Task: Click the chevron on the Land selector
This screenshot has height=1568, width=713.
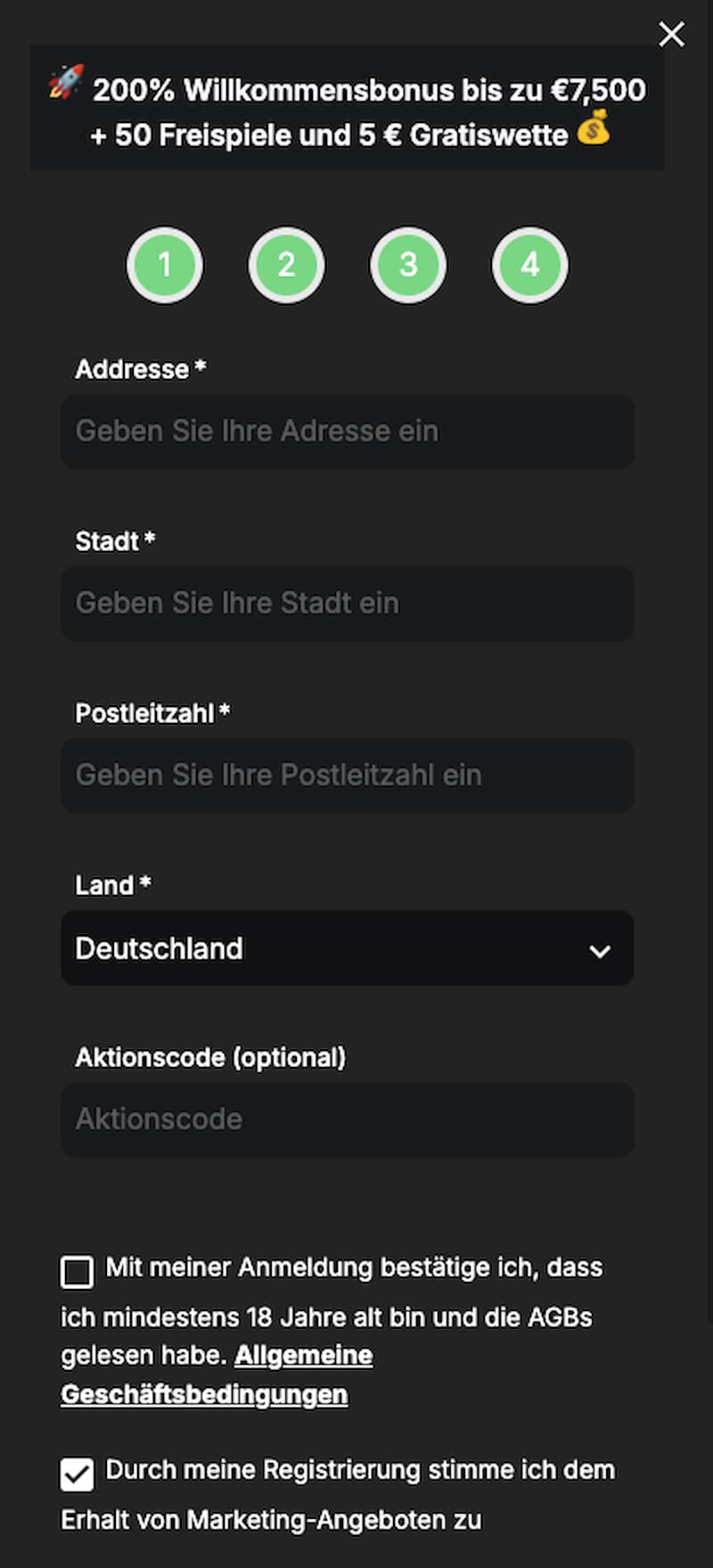Action: tap(599, 948)
